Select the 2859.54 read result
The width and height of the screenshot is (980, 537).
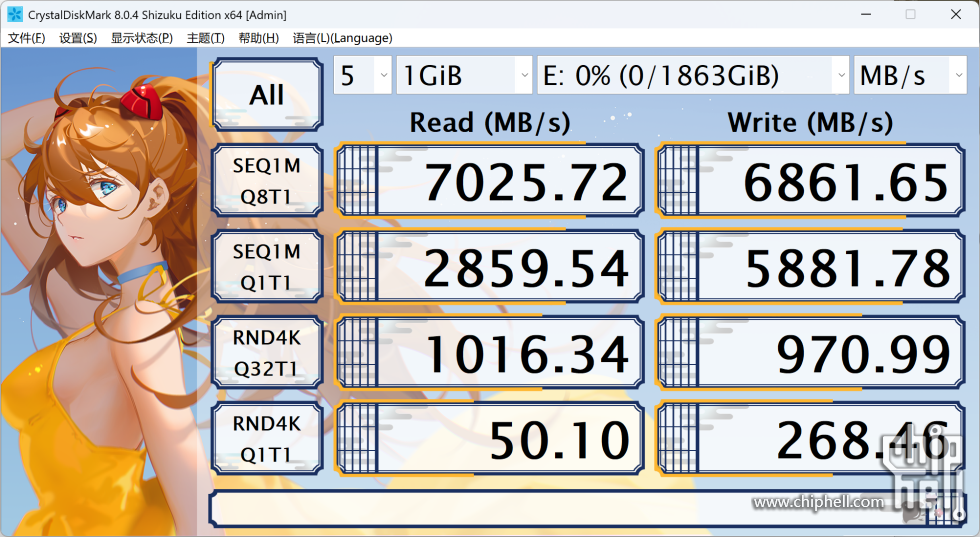tap(490, 266)
